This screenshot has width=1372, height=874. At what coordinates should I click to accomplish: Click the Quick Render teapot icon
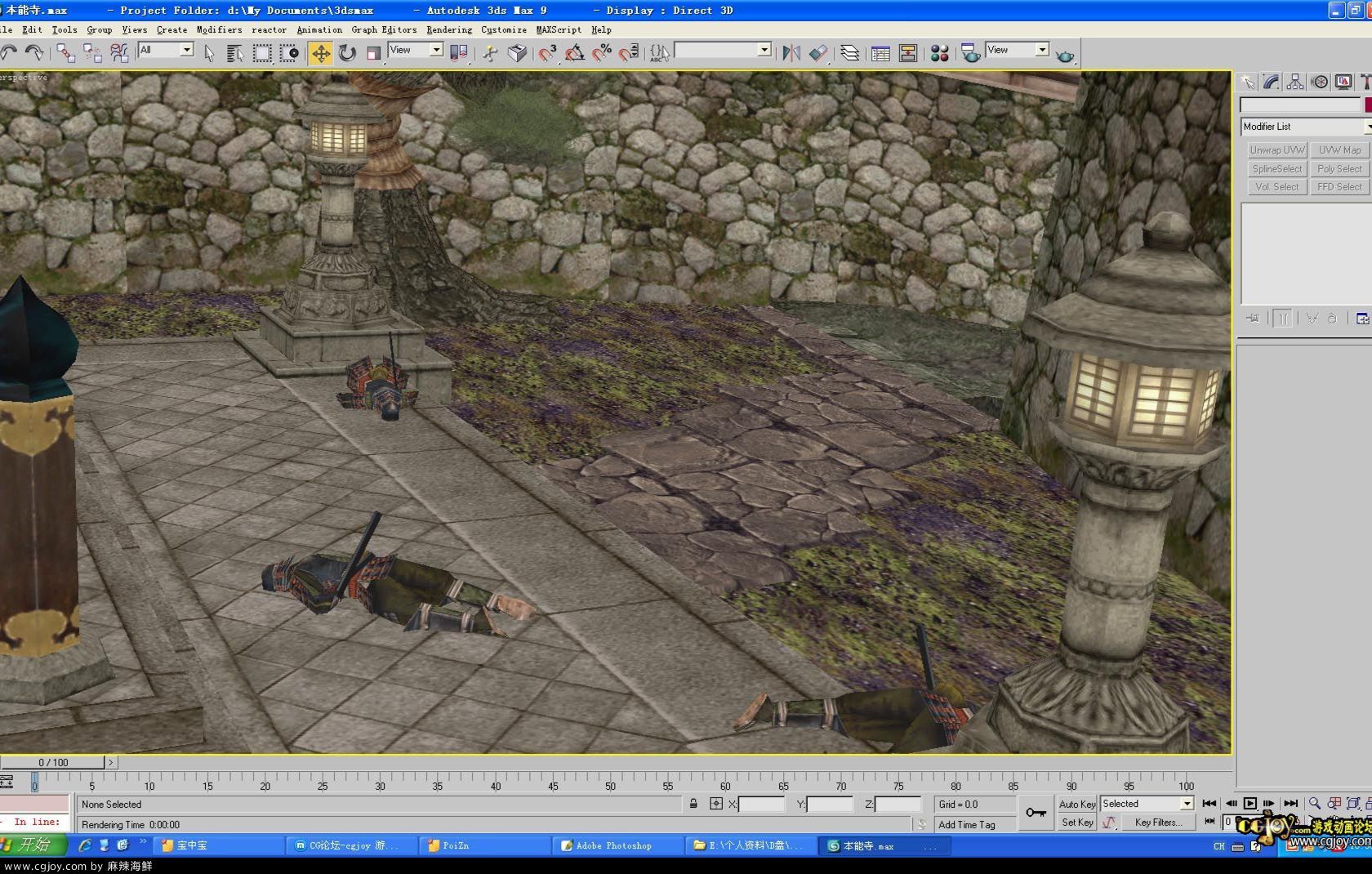pos(1065,55)
